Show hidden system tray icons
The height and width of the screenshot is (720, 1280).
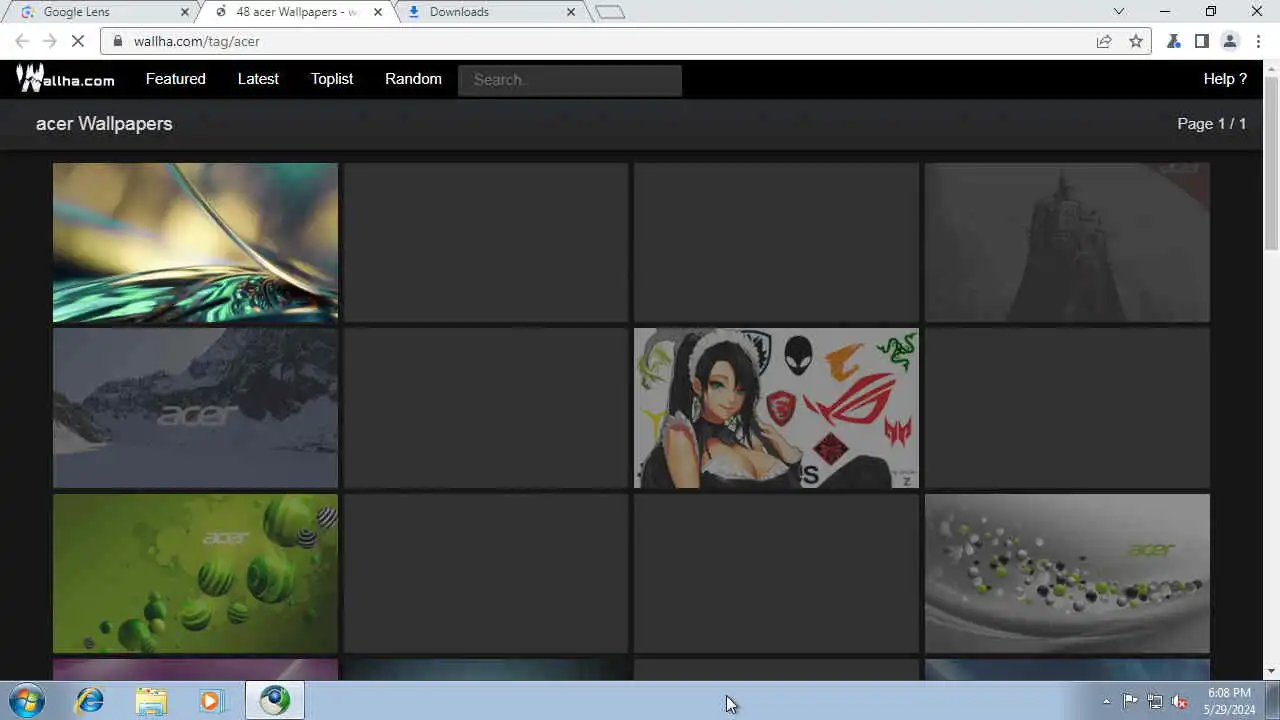coord(1106,701)
